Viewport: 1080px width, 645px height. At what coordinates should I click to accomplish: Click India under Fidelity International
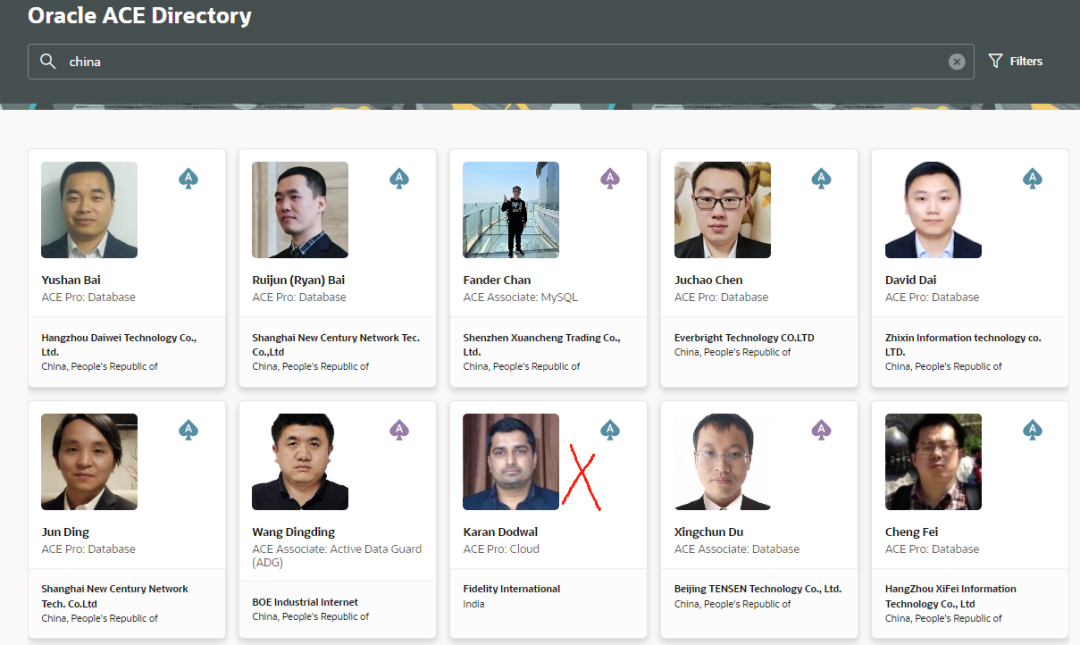point(473,604)
